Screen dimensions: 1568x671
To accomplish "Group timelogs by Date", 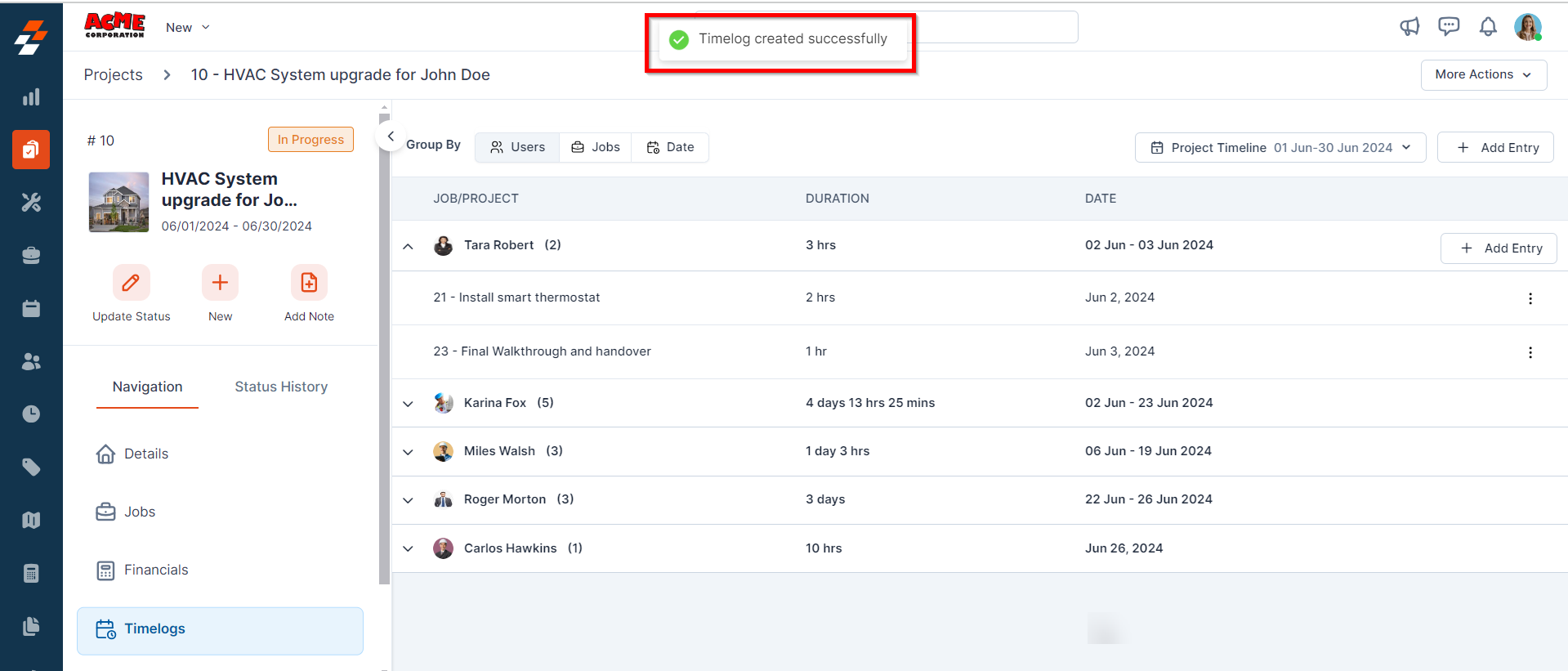I will click(x=670, y=147).
